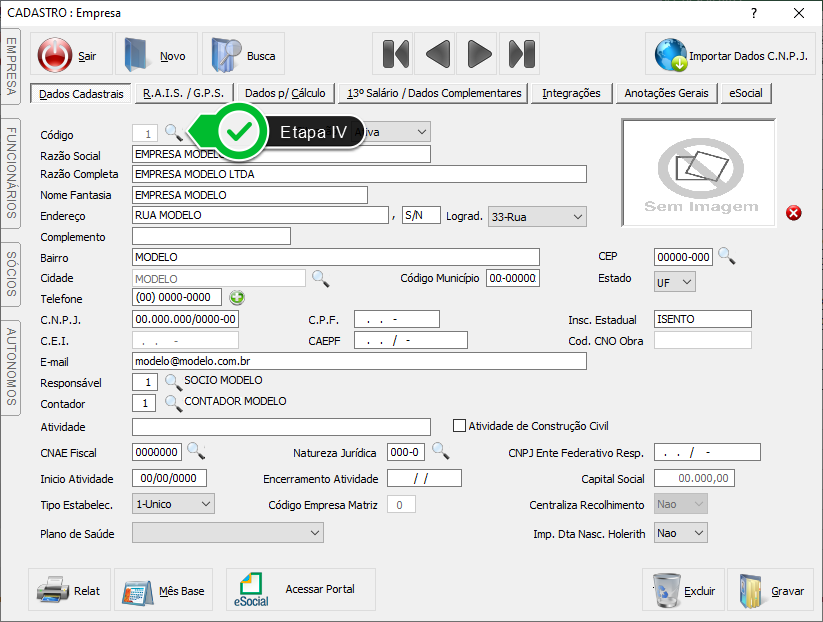Click the Gravar save button

point(770,590)
